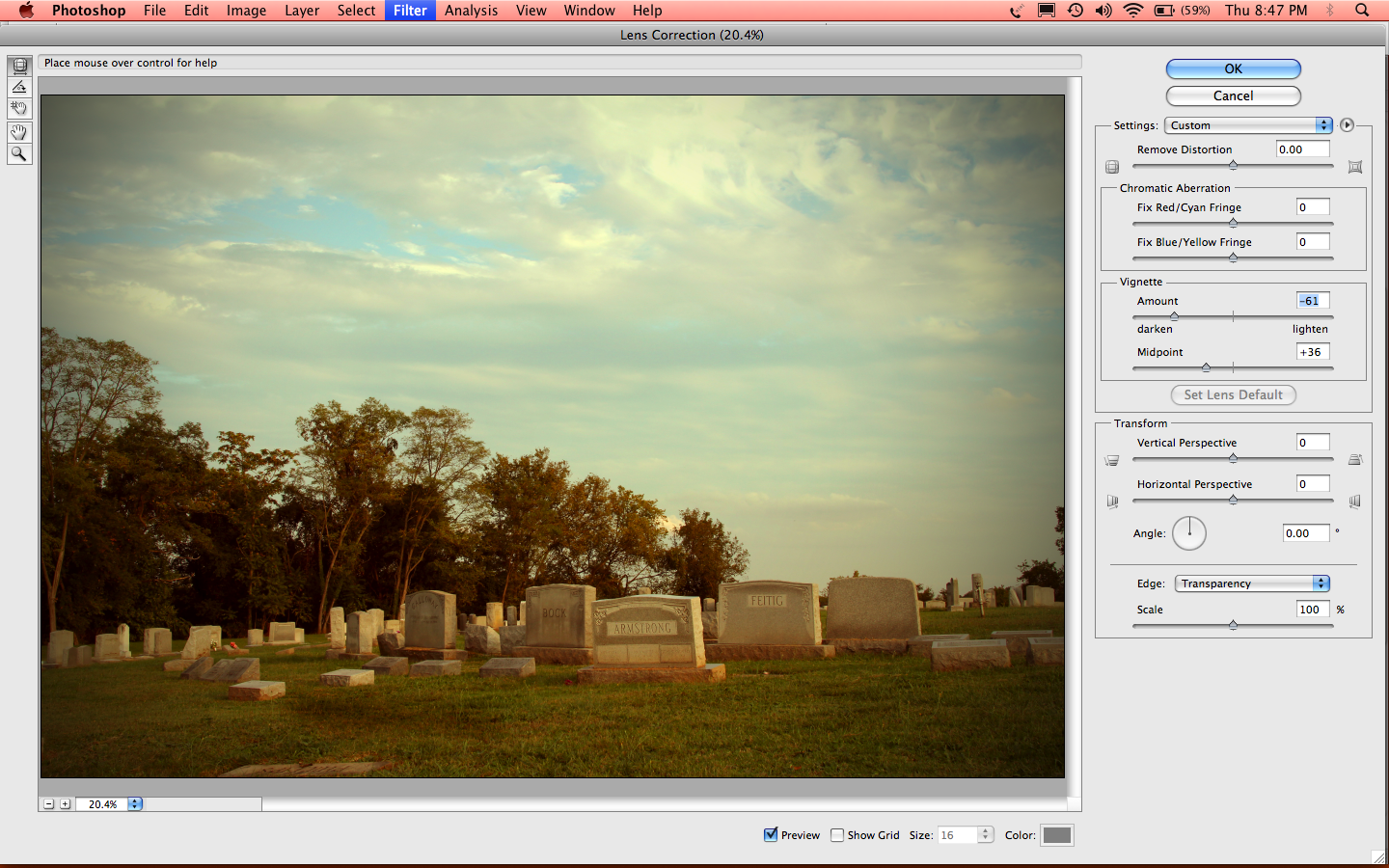The image size is (1389, 868).
Task: Click Set Lens Default button
Action: [1234, 394]
